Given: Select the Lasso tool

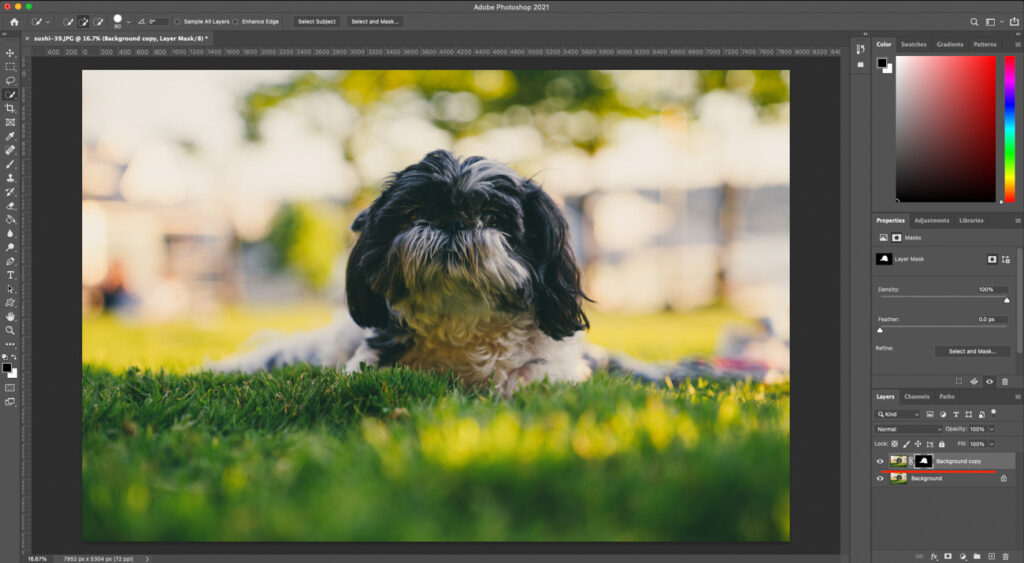Looking at the screenshot, I should [x=10, y=80].
